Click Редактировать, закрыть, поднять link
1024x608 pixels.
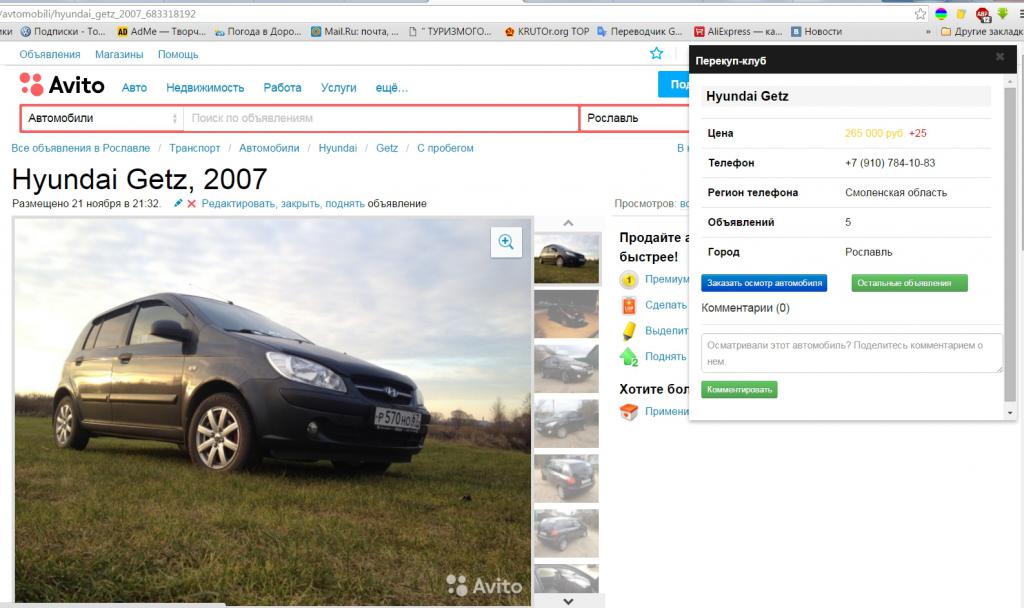tap(283, 204)
